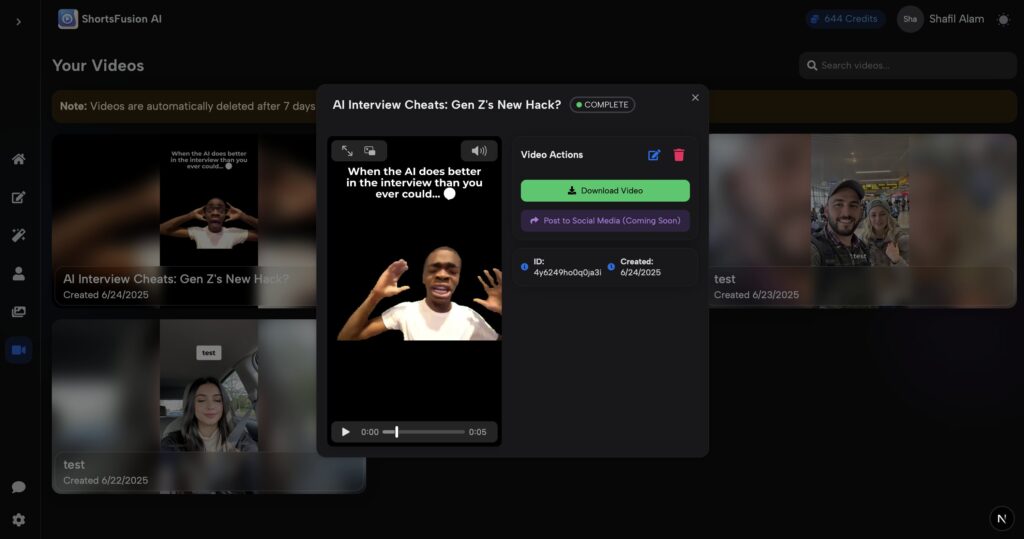Open the image gallery icon in sidebar
Image resolution: width=1024 pixels, height=539 pixels.
pos(18,312)
